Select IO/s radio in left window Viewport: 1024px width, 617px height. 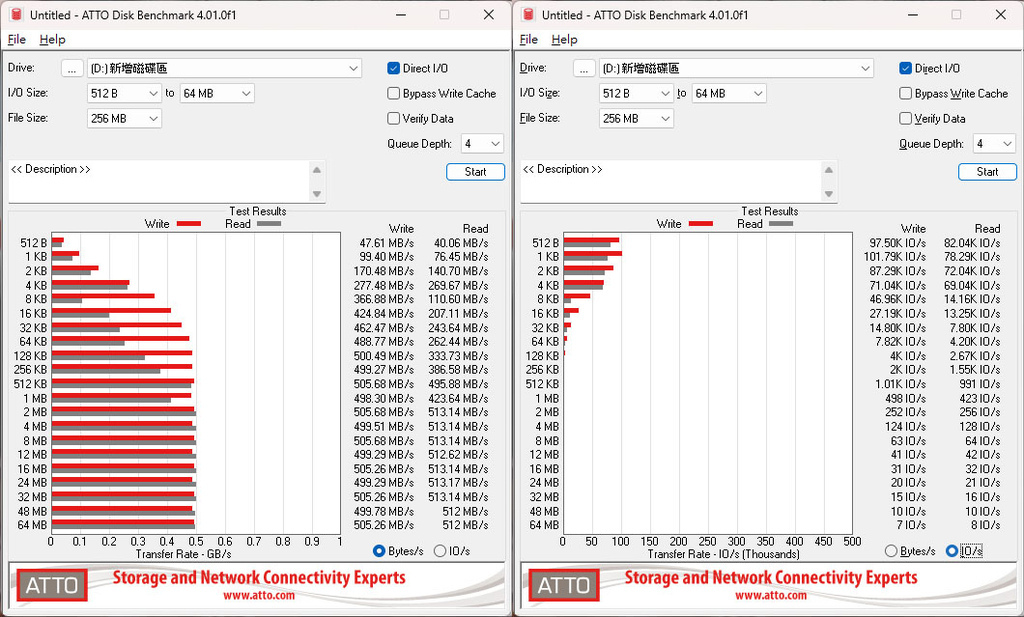click(440, 551)
